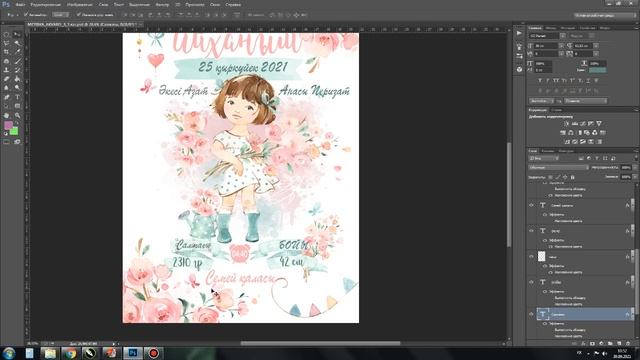The width and height of the screenshot is (640, 360).
Task: Open the fx layer style menu in panel footer
Action: 583,343
